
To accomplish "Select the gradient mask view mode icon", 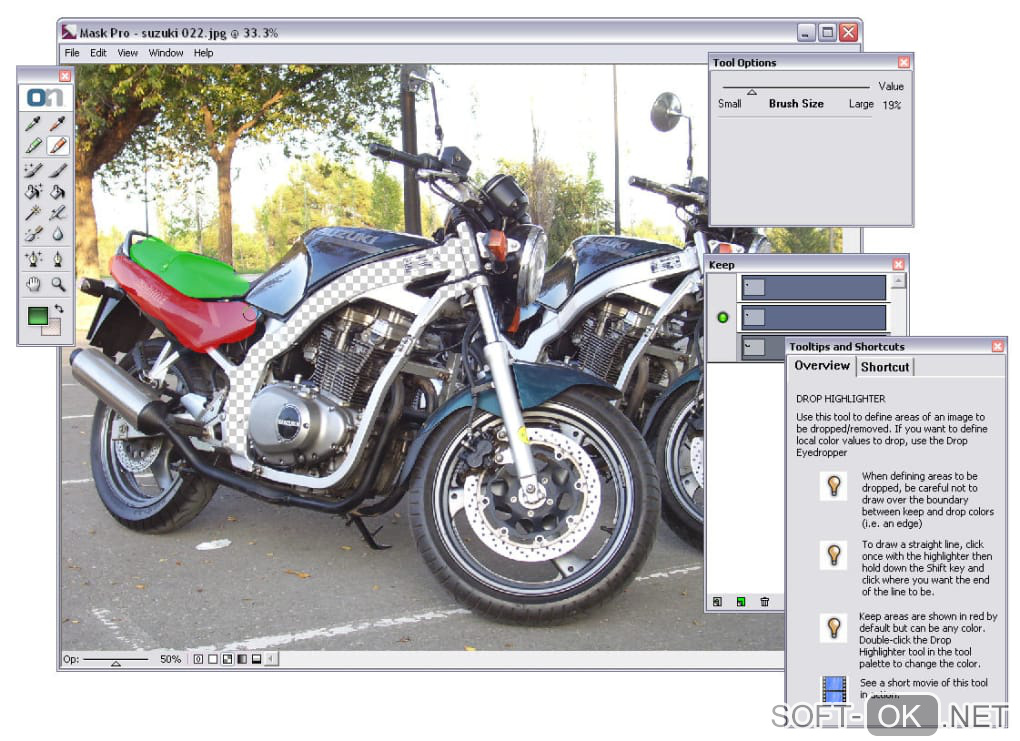I will [x=242, y=659].
